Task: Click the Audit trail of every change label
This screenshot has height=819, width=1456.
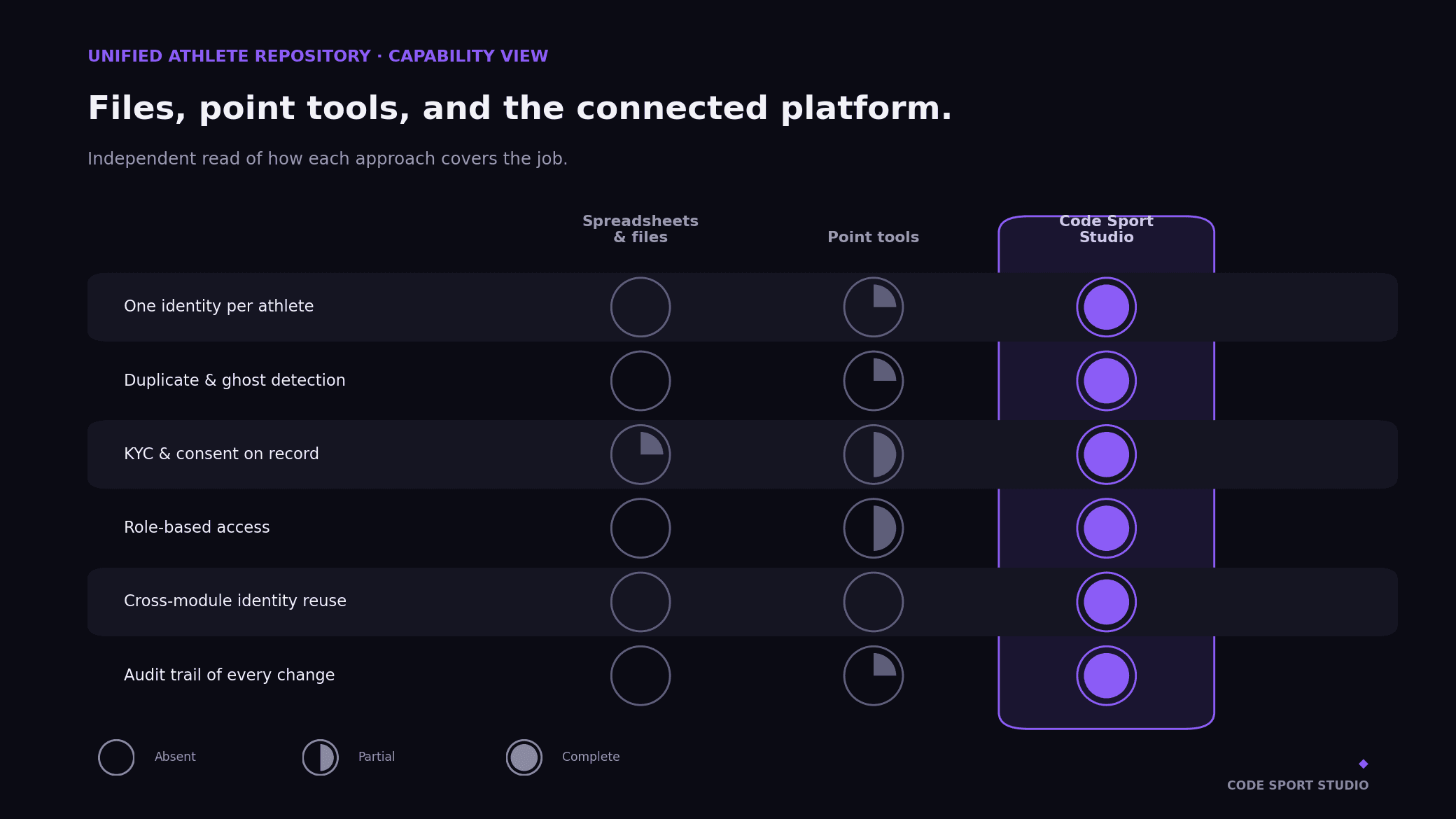Action: point(230,675)
